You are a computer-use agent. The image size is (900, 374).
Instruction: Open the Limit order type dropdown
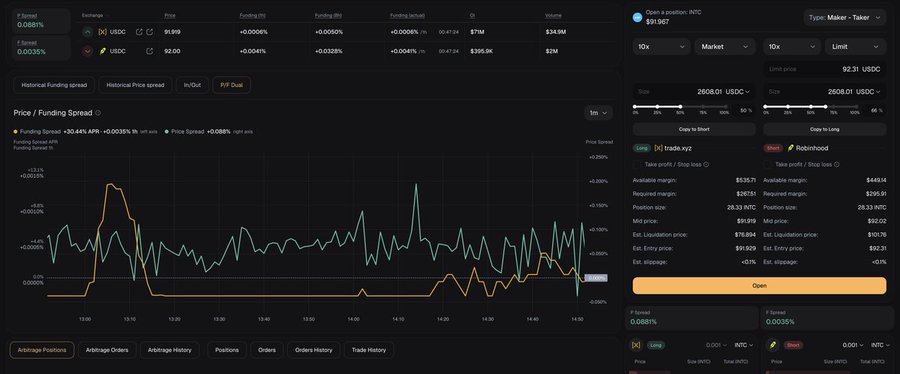coord(855,46)
